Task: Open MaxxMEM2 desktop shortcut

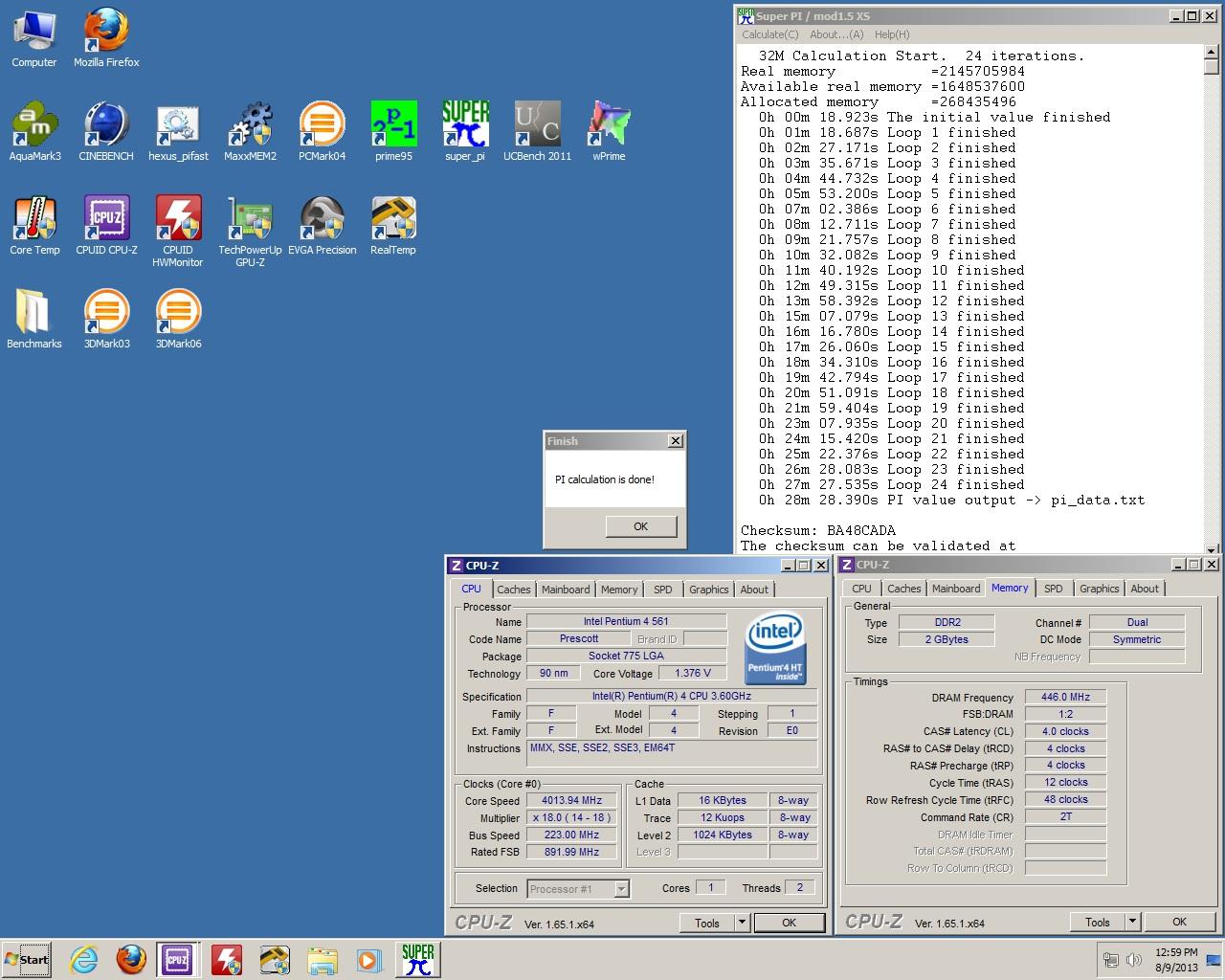Action: click(x=250, y=132)
